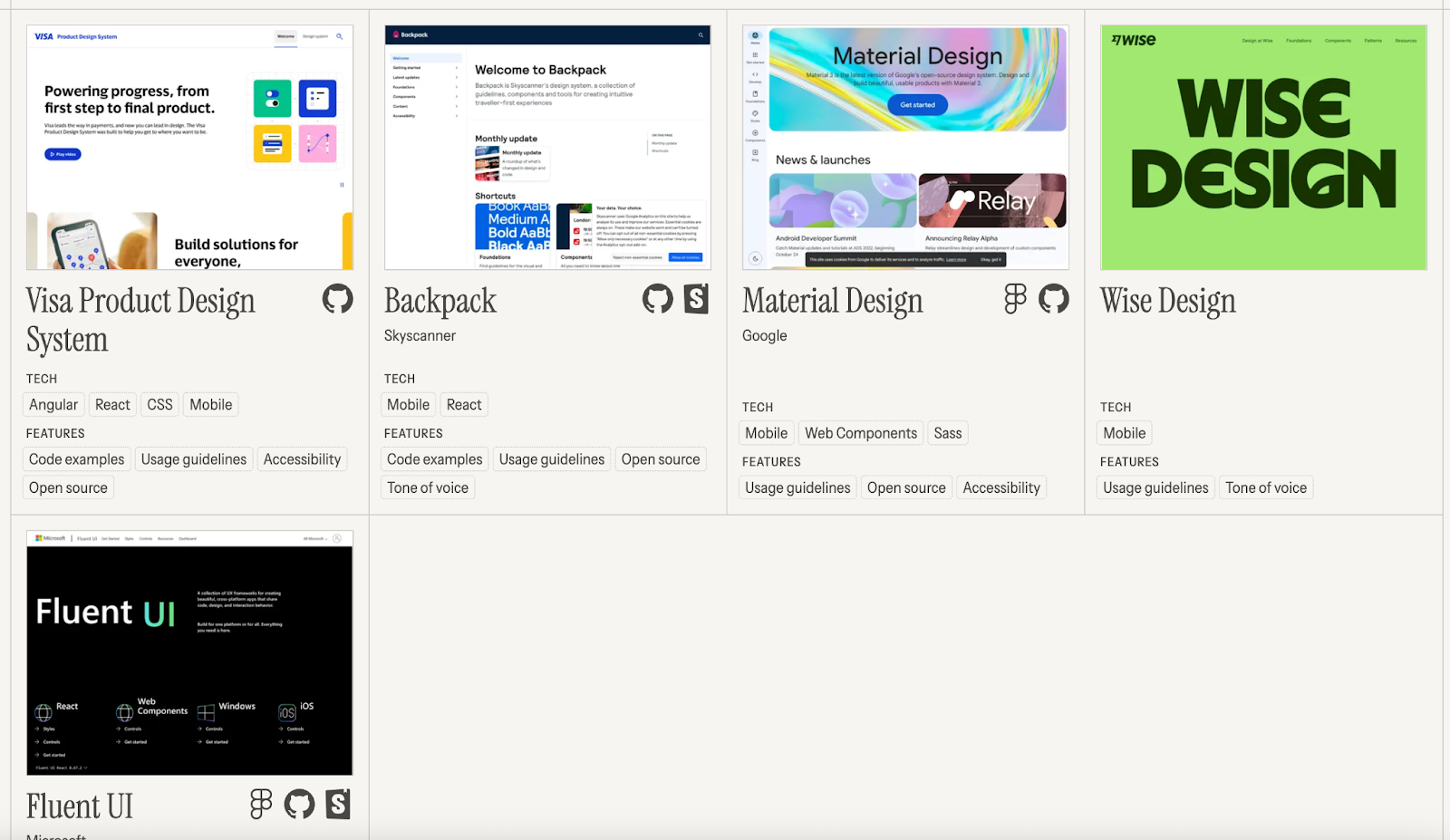Click Backpack's GitHub icon
The image size is (1450, 840).
coord(657,299)
